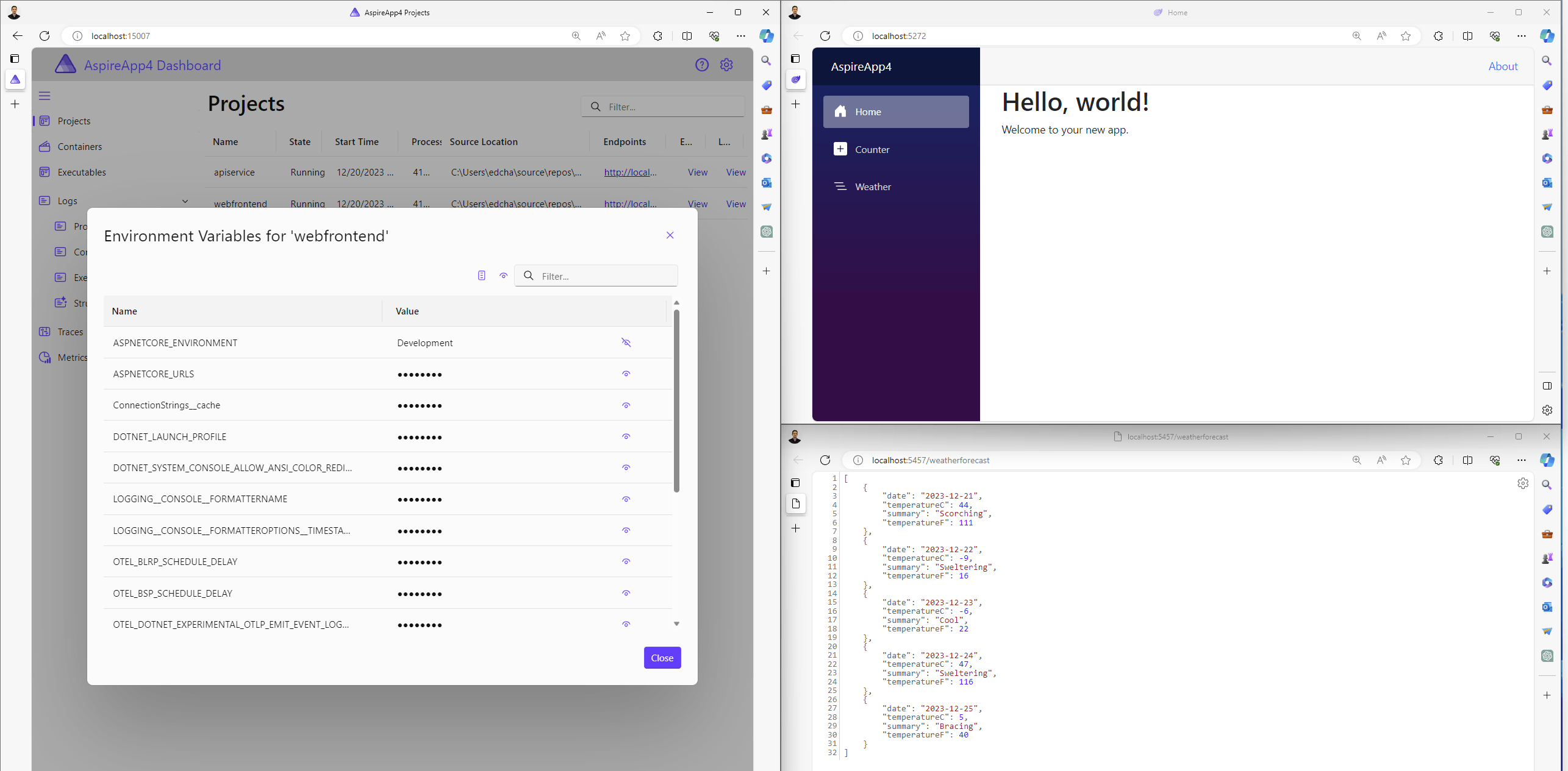Reveal the DOTNET_LAUNCH_PROFILE value

click(x=626, y=436)
